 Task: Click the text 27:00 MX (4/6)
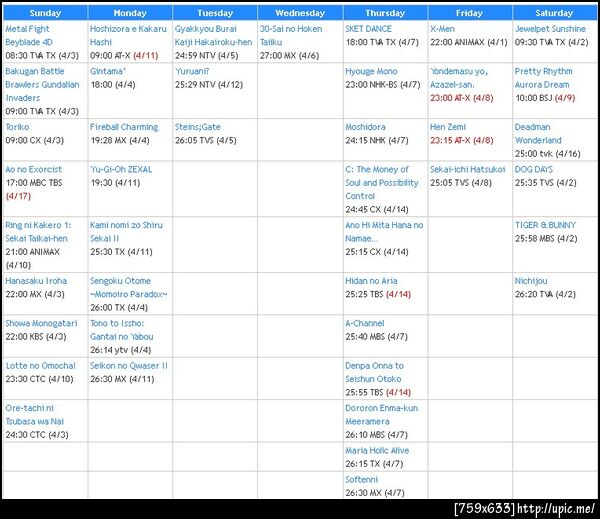point(289,55)
